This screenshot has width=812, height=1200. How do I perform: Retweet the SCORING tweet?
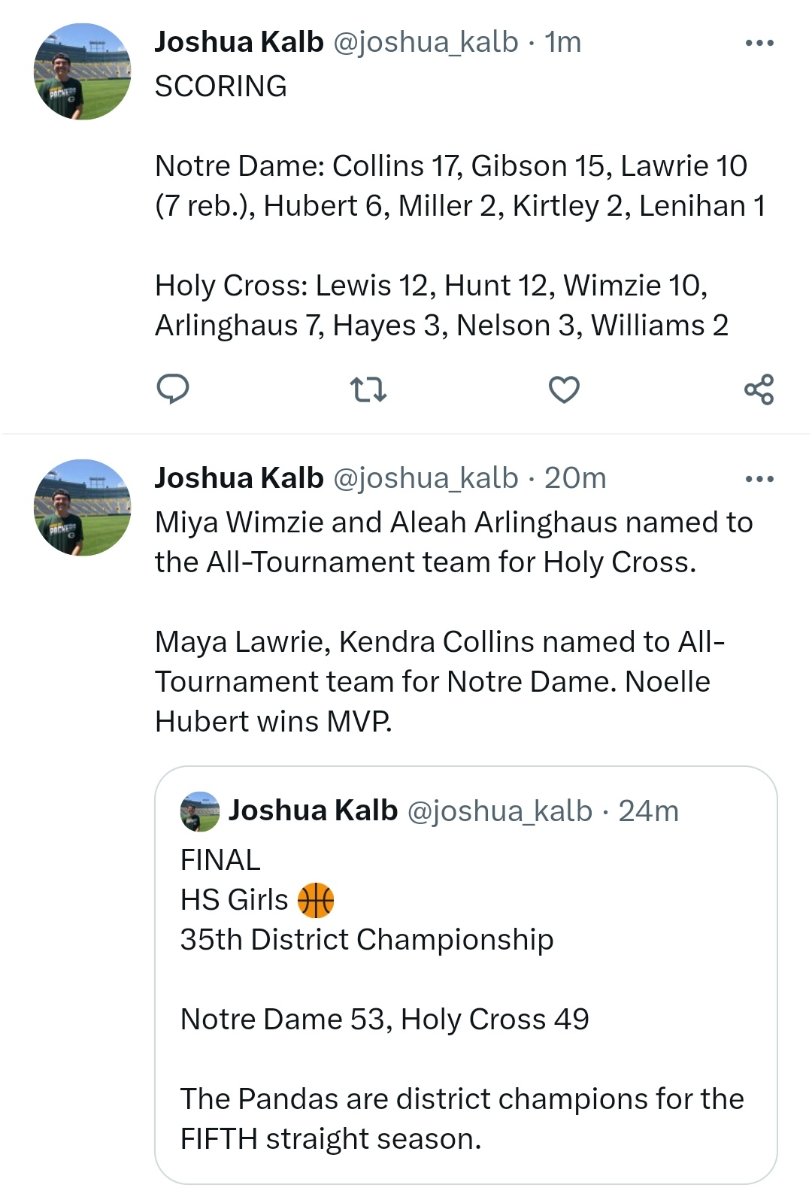[370, 390]
